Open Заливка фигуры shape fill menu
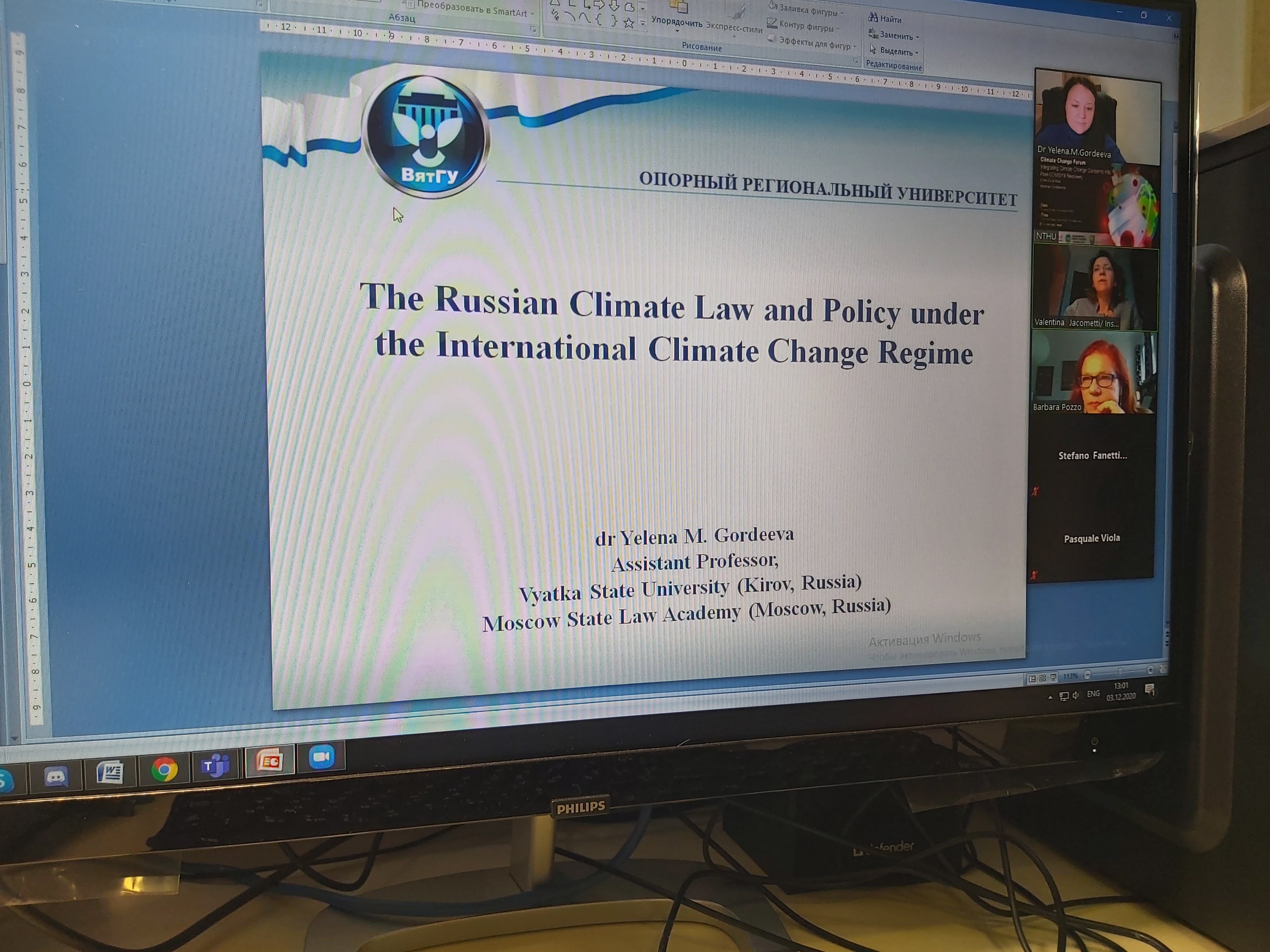The image size is (1270, 952). point(807,10)
